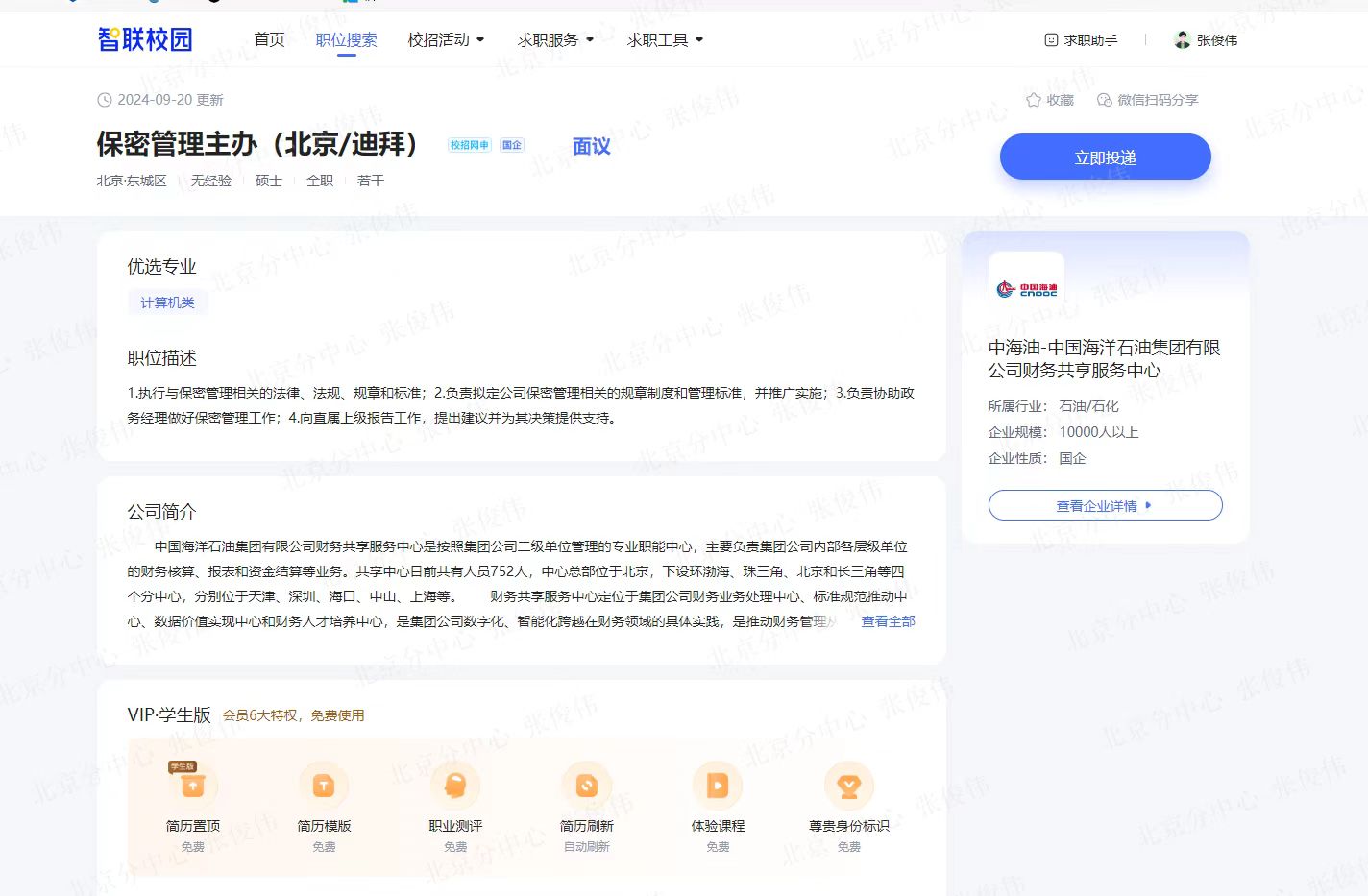Screen dimensions: 1368x896
Task: Open the 求职助手 assistant
Action: point(1081,40)
